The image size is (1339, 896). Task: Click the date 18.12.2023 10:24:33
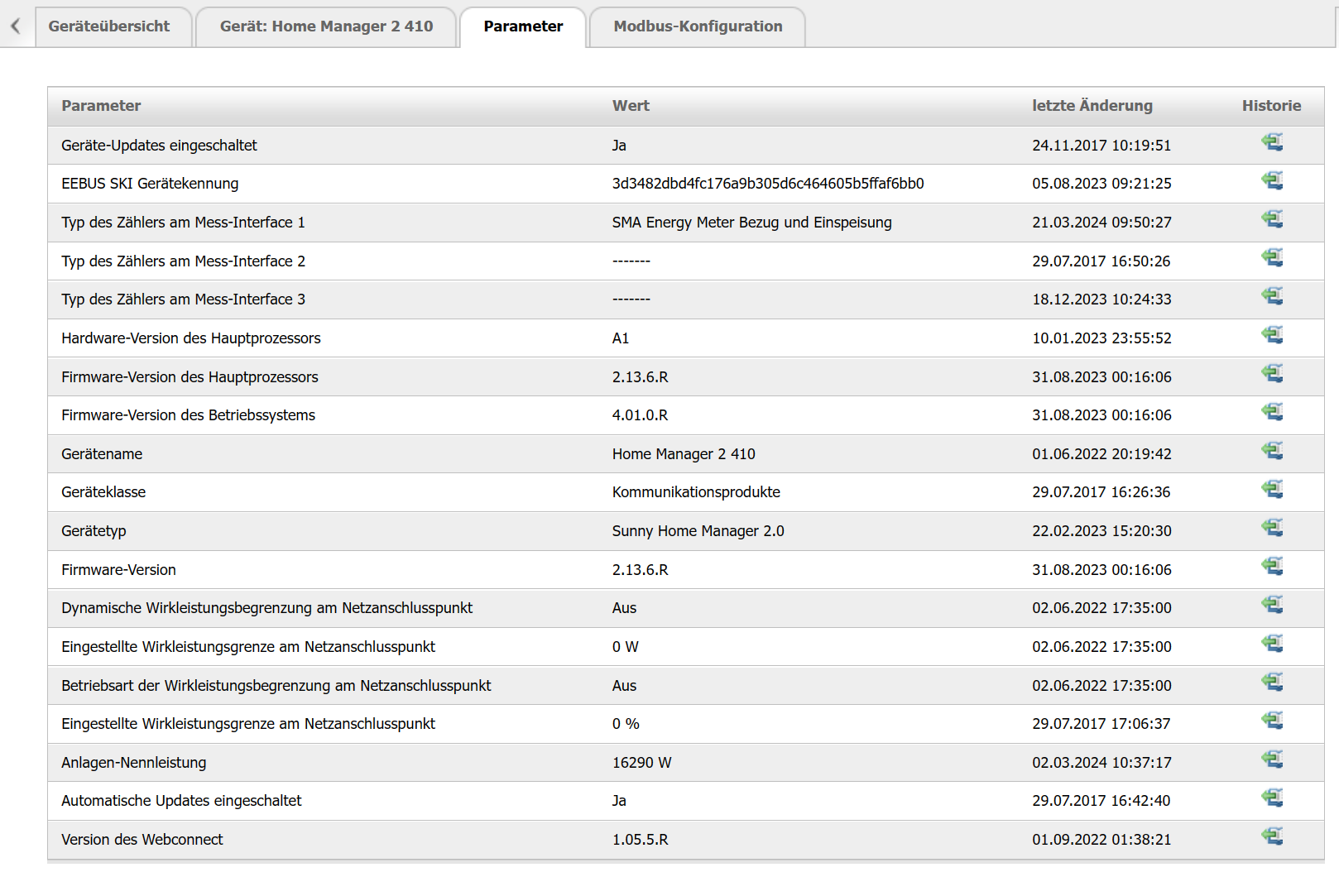pos(1101,299)
